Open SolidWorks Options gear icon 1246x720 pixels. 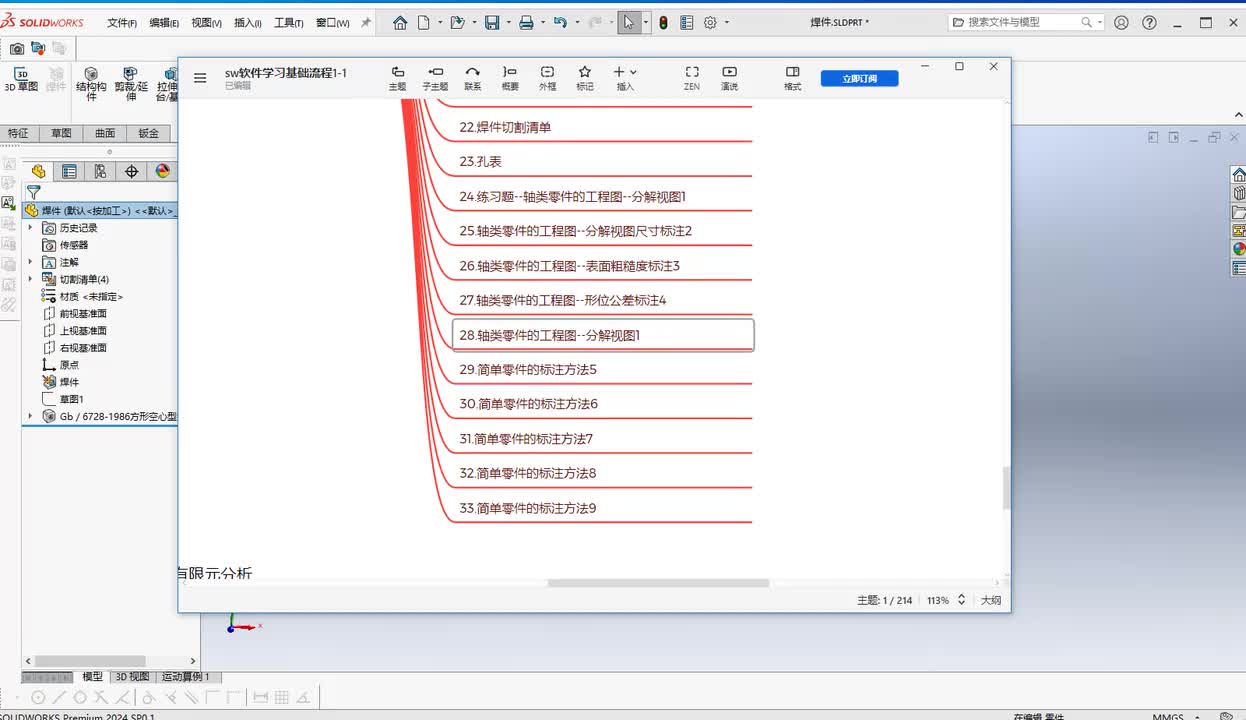click(x=710, y=22)
